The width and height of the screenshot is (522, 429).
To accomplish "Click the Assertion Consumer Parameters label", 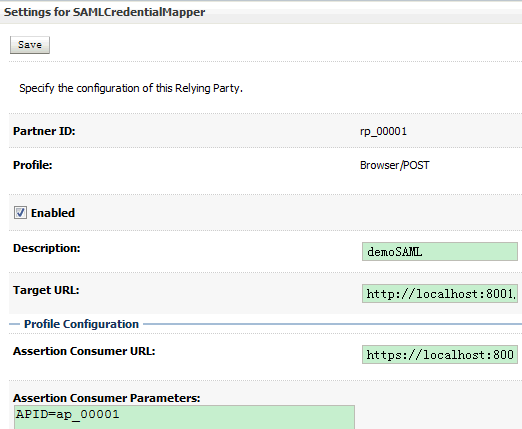I will pos(107,398).
